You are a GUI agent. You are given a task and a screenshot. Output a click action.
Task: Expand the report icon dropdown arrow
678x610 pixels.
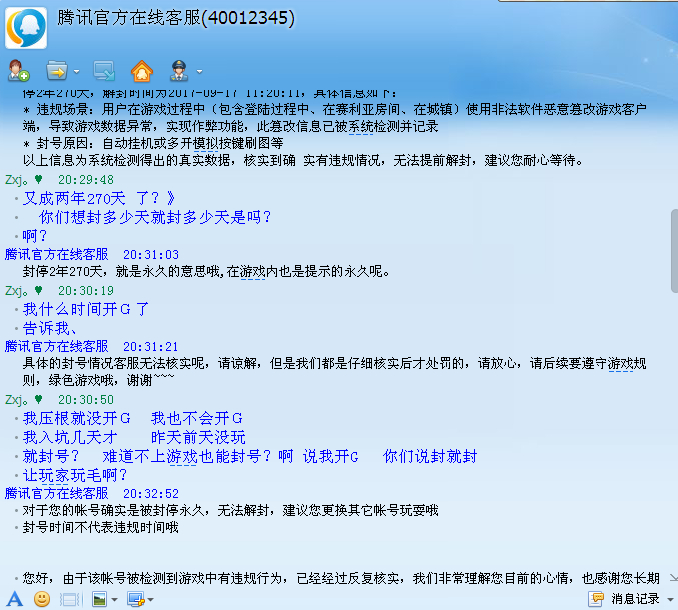coord(199,71)
